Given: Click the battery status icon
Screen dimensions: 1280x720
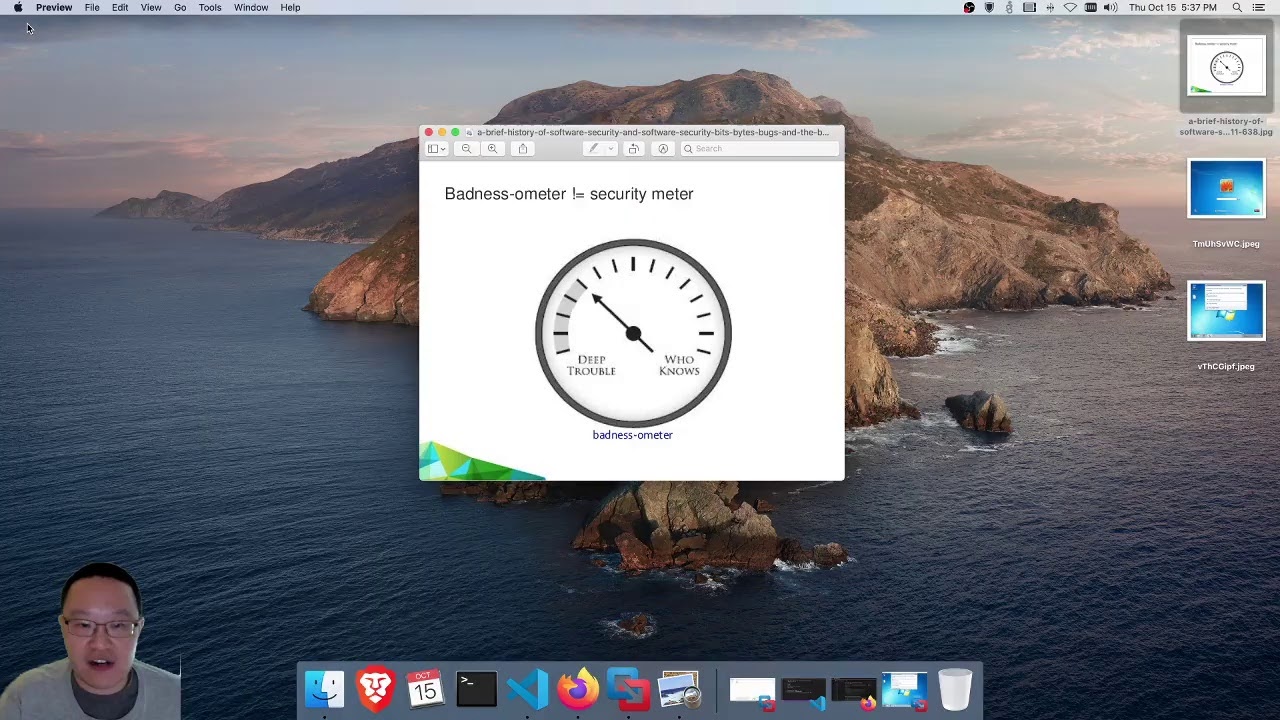Looking at the screenshot, I should pyautogui.click(x=1091, y=7).
